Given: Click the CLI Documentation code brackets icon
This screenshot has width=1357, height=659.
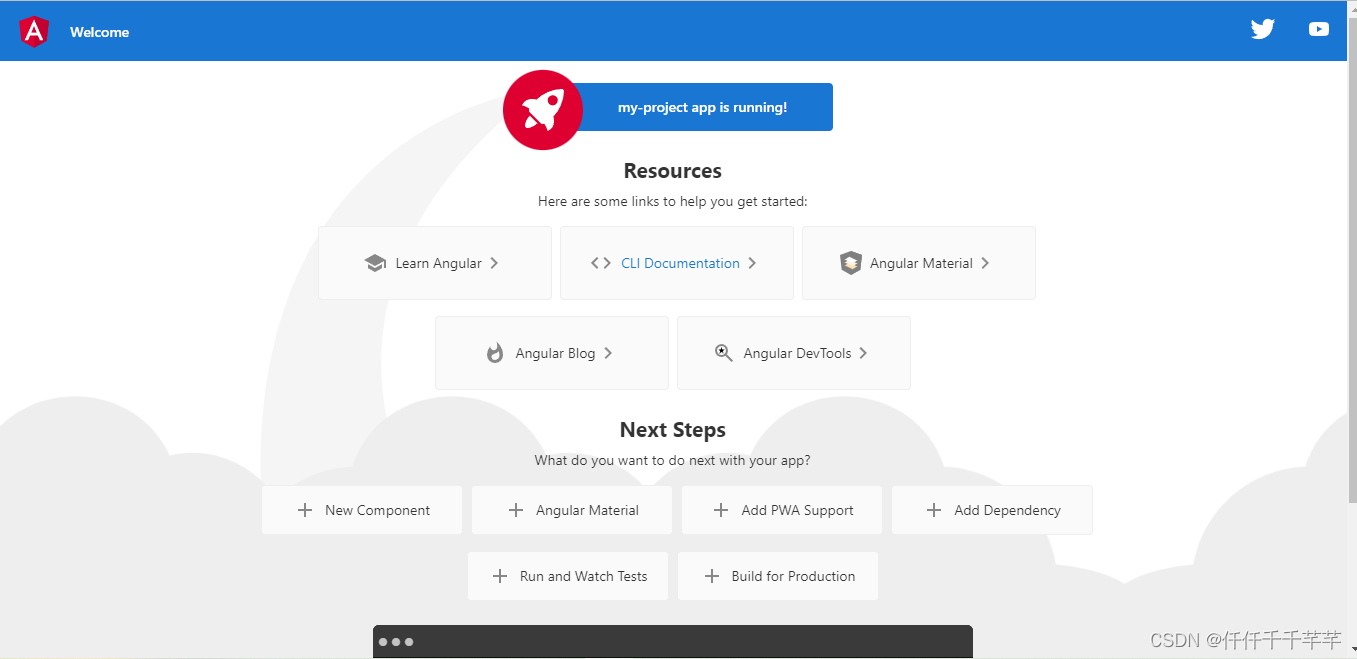Looking at the screenshot, I should click(x=600, y=264).
